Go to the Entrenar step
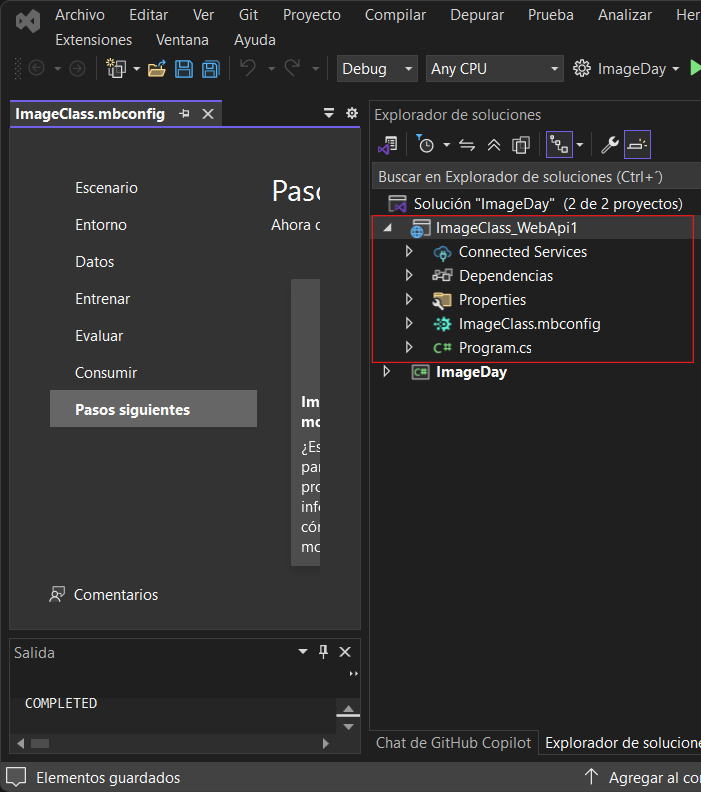The image size is (701, 792). (x=103, y=299)
